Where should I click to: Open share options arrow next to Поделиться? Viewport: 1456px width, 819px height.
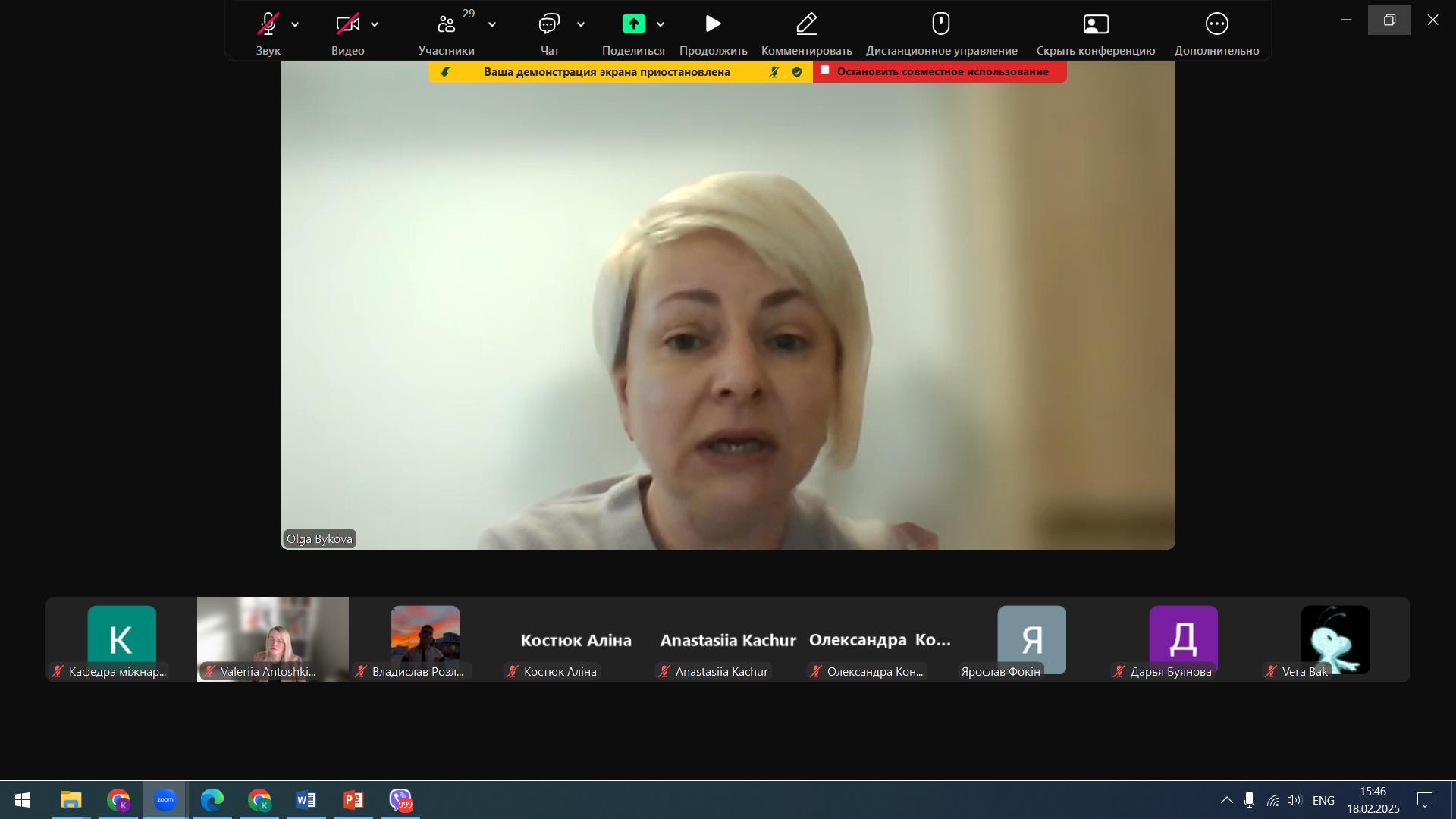tap(661, 25)
